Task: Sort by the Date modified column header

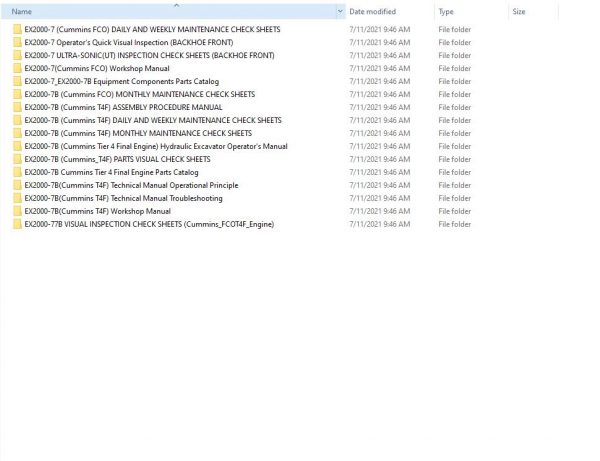Action: click(390, 12)
